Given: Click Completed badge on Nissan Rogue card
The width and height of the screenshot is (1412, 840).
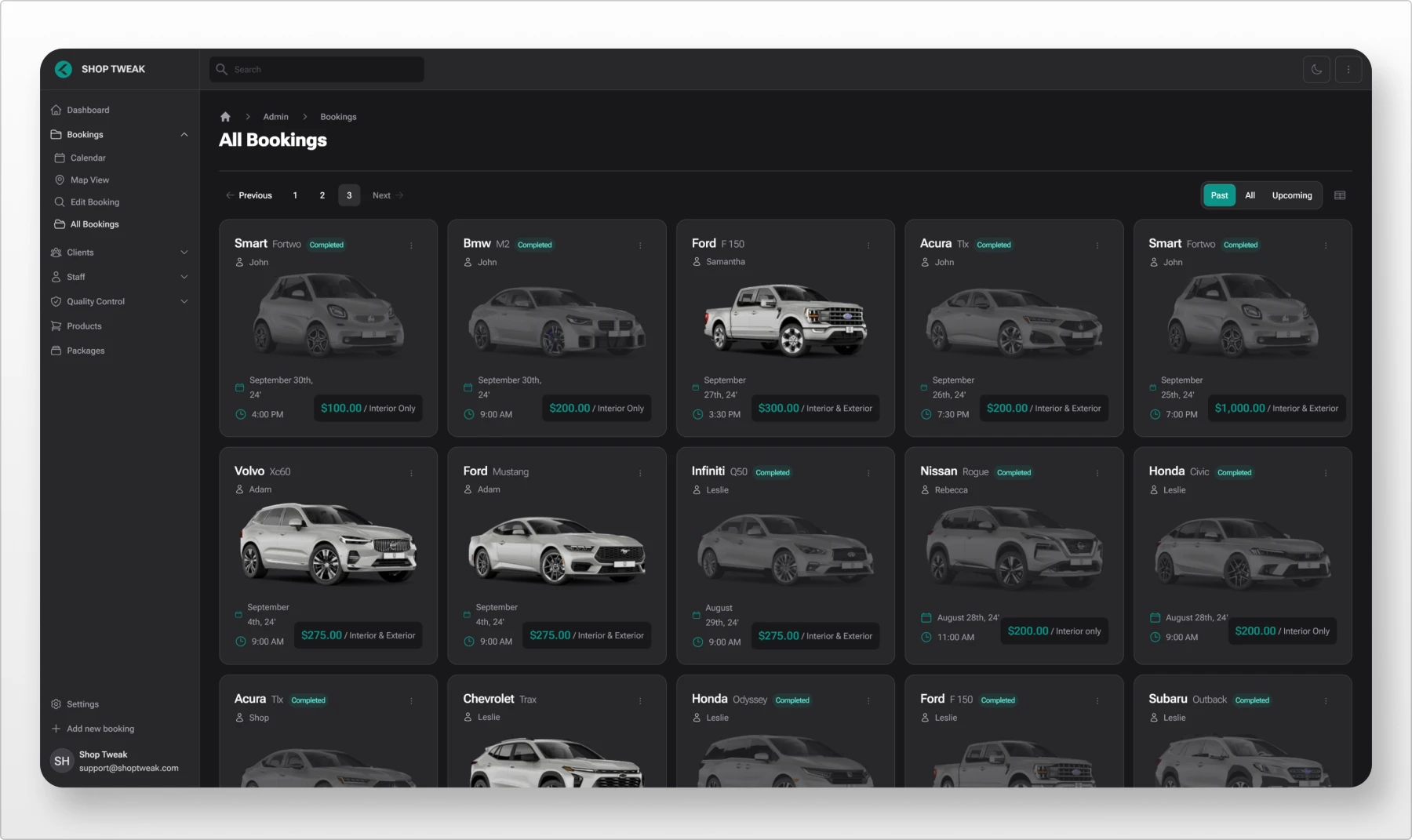Looking at the screenshot, I should point(1014,472).
